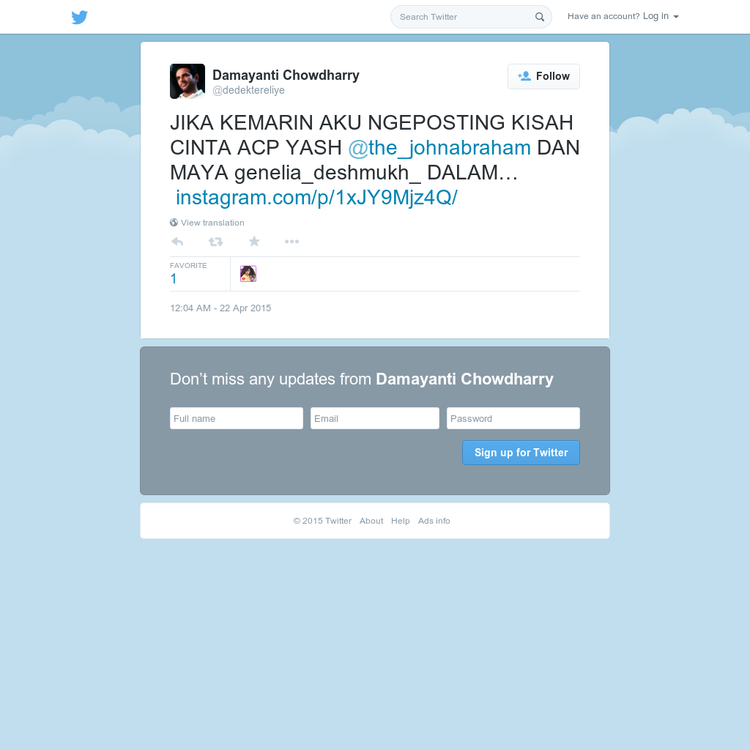Open the @dedektereliye handle
Screen dimensions: 750x750
pyautogui.click(x=248, y=90)
